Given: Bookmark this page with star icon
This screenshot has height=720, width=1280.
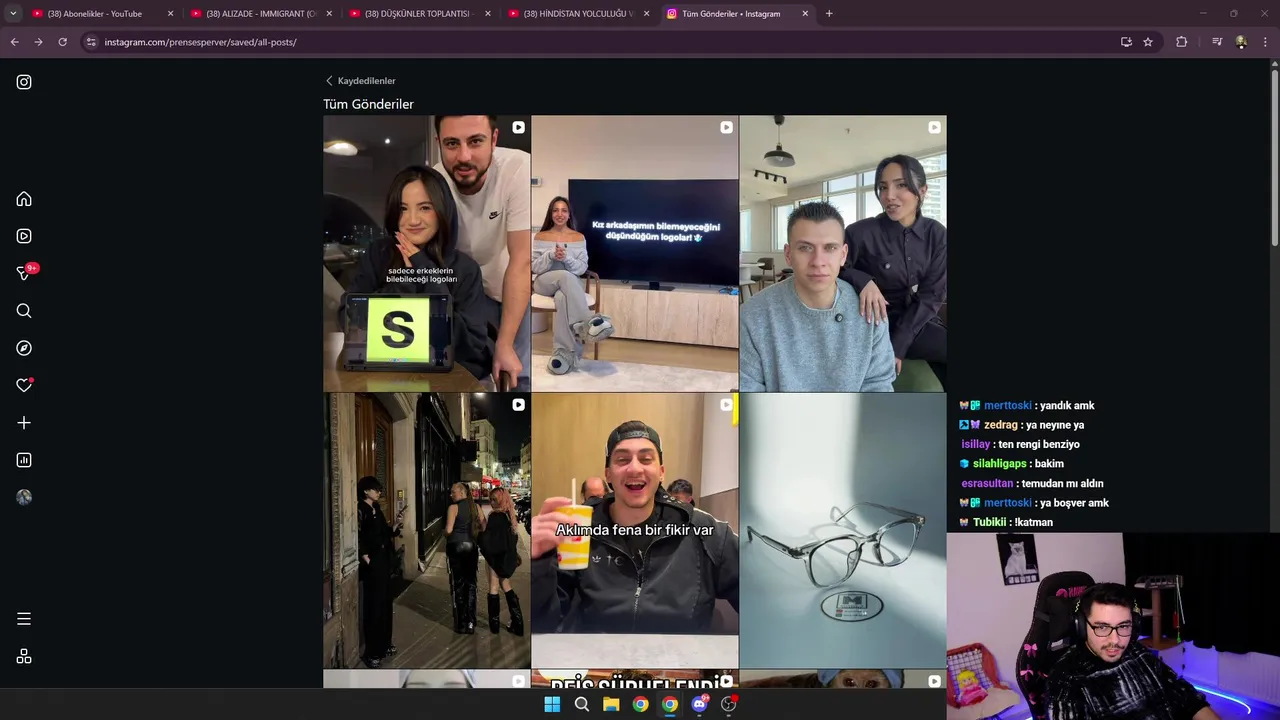Looking at the screenshot, I should tap(1148, 42).
